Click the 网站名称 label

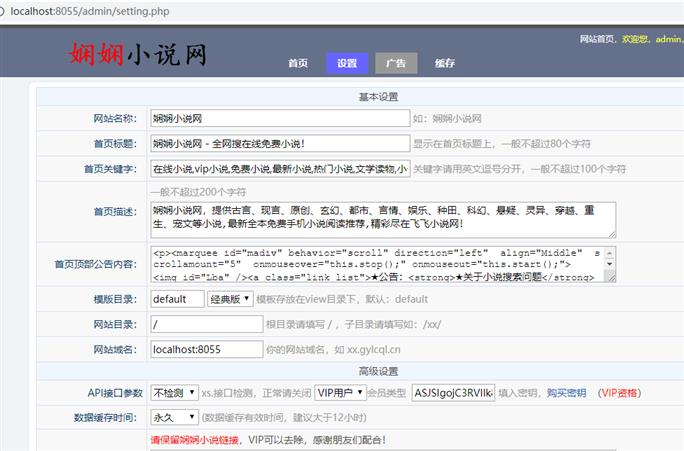115,118
